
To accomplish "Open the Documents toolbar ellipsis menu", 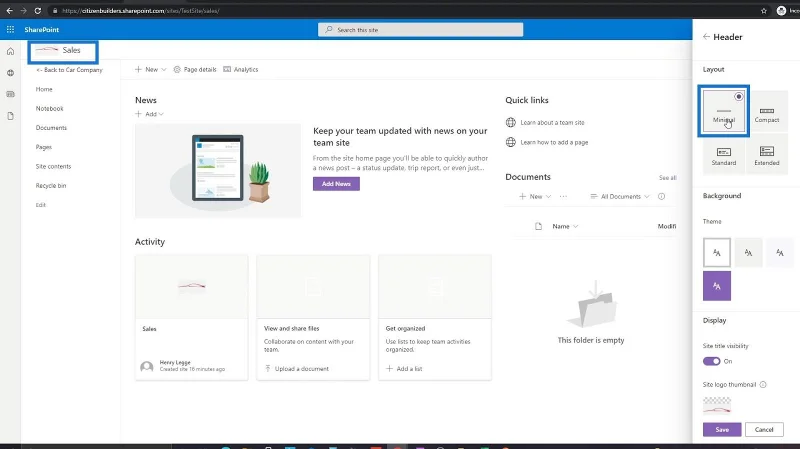I will point(563,196).
